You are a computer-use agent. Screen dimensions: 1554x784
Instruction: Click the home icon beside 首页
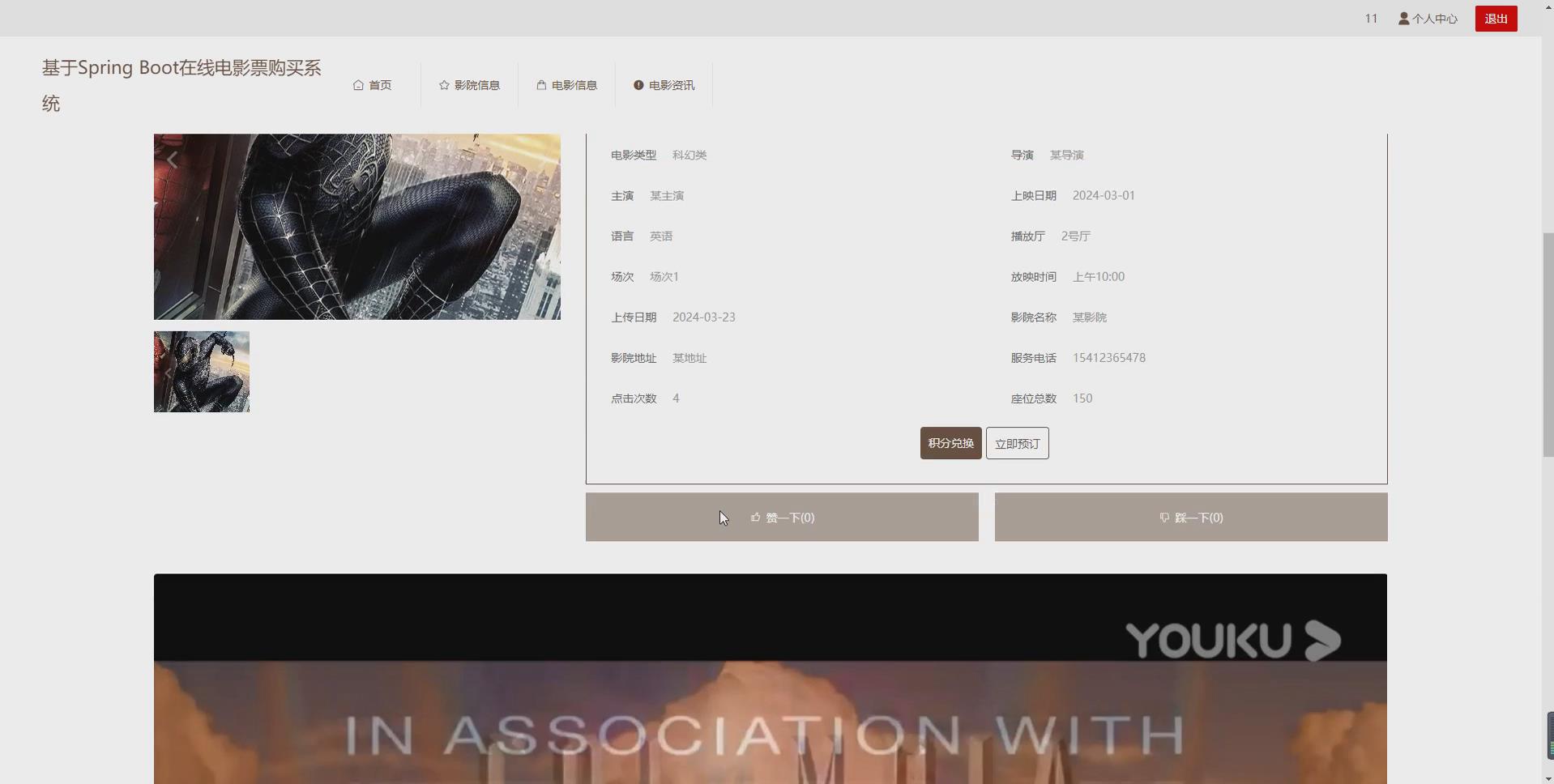point(359,84)
